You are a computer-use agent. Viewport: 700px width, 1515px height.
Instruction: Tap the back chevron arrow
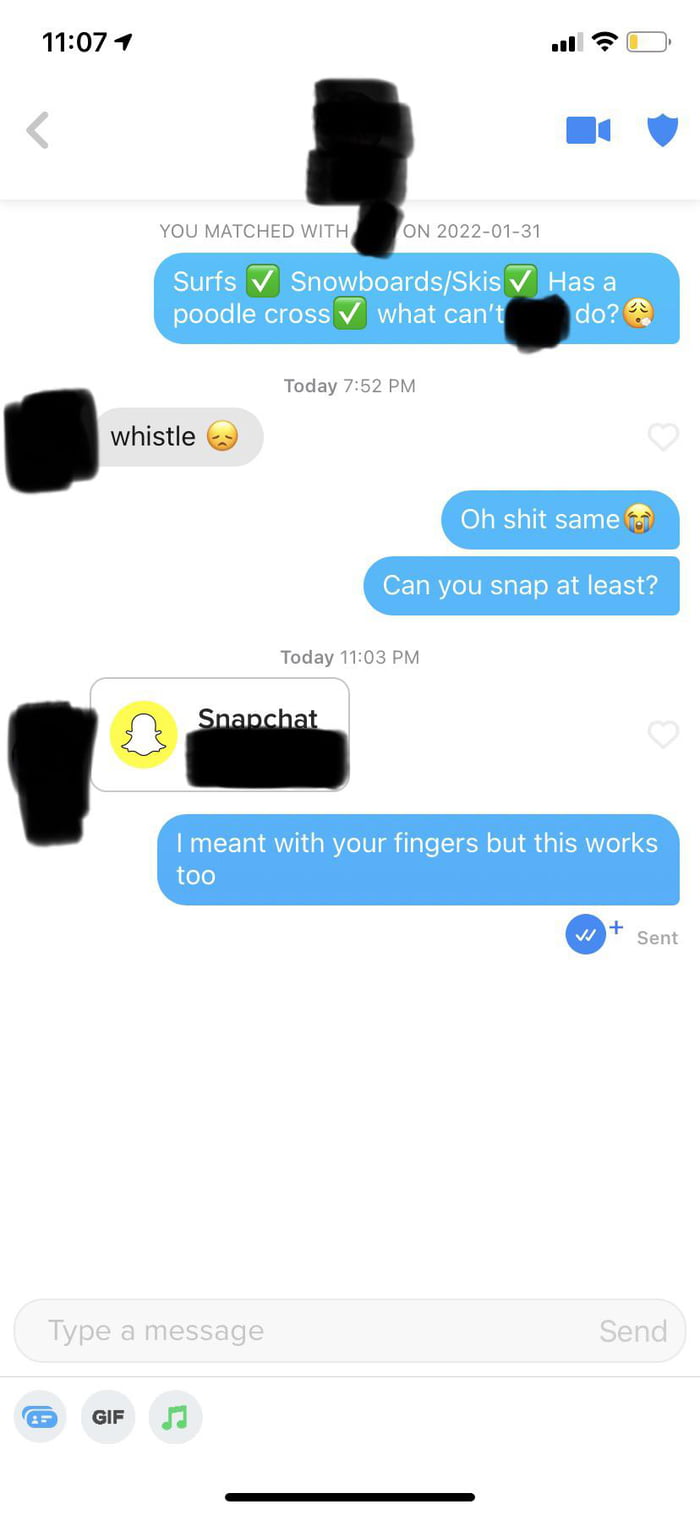point(38,130)
